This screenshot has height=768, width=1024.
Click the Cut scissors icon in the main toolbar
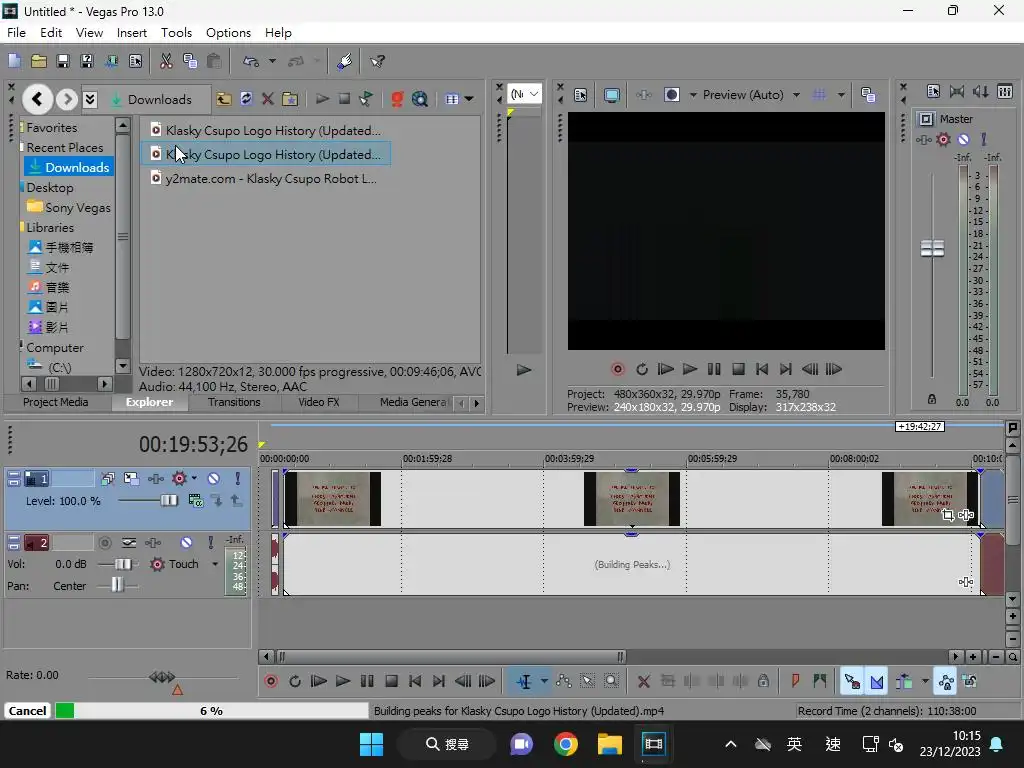[x=167, y=61]
